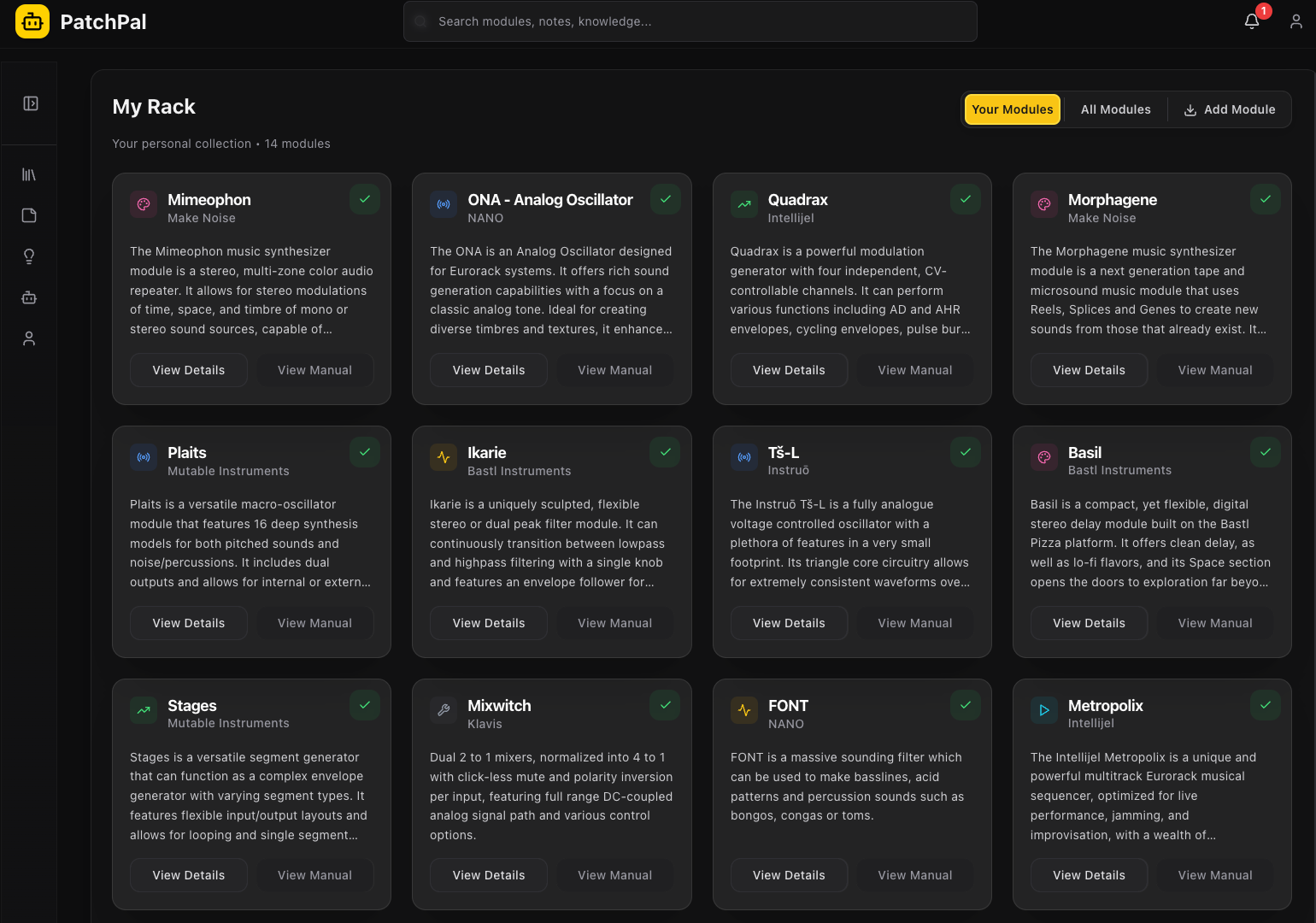Open notifications bell icon
The width and height of the screenshot is (1316, 923).
(1252, 21)
